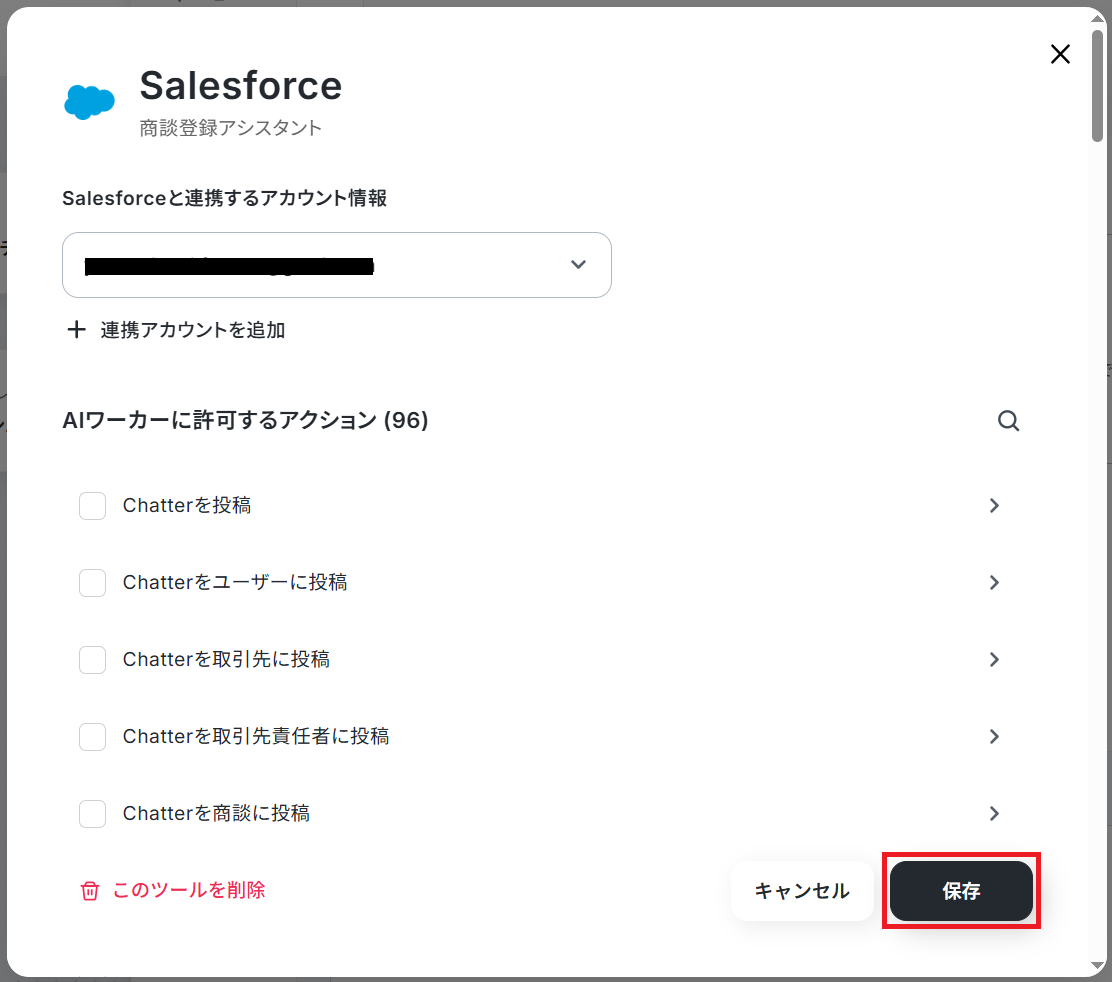Click the scrollbar up arrow
The image size is (1112, 982).
[1098, 18]
